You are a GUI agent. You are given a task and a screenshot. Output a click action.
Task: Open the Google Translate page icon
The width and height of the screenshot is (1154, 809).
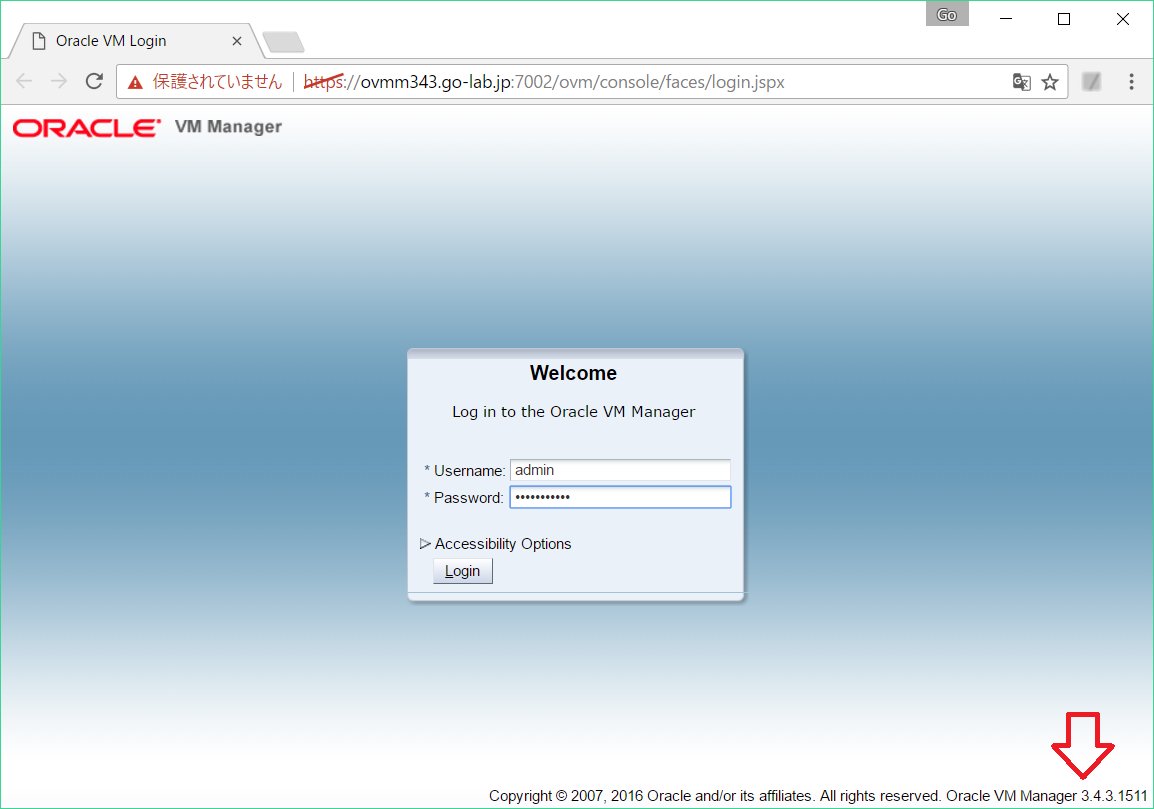point(1021,82)
